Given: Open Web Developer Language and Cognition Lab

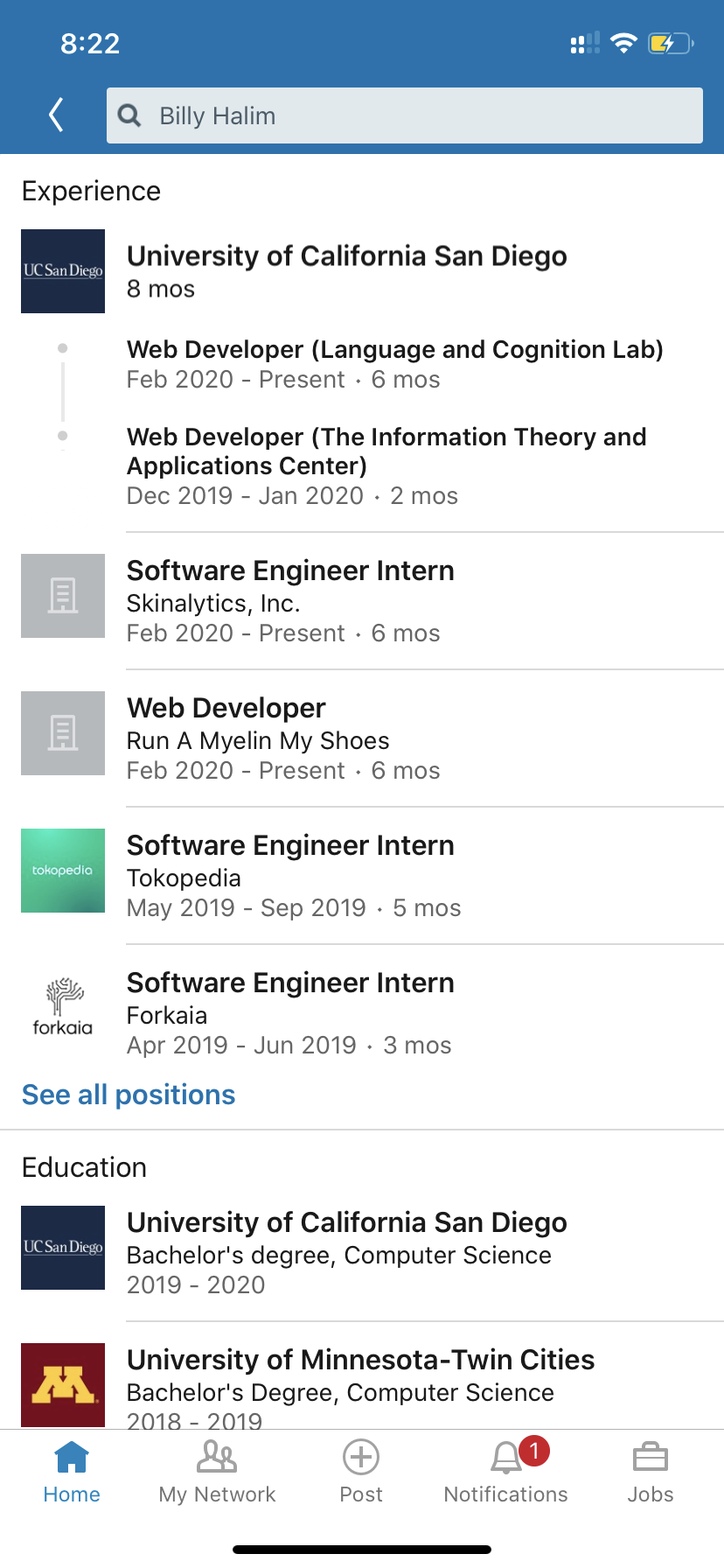Looking at the screenshot, I should click(x=394, y=350).
